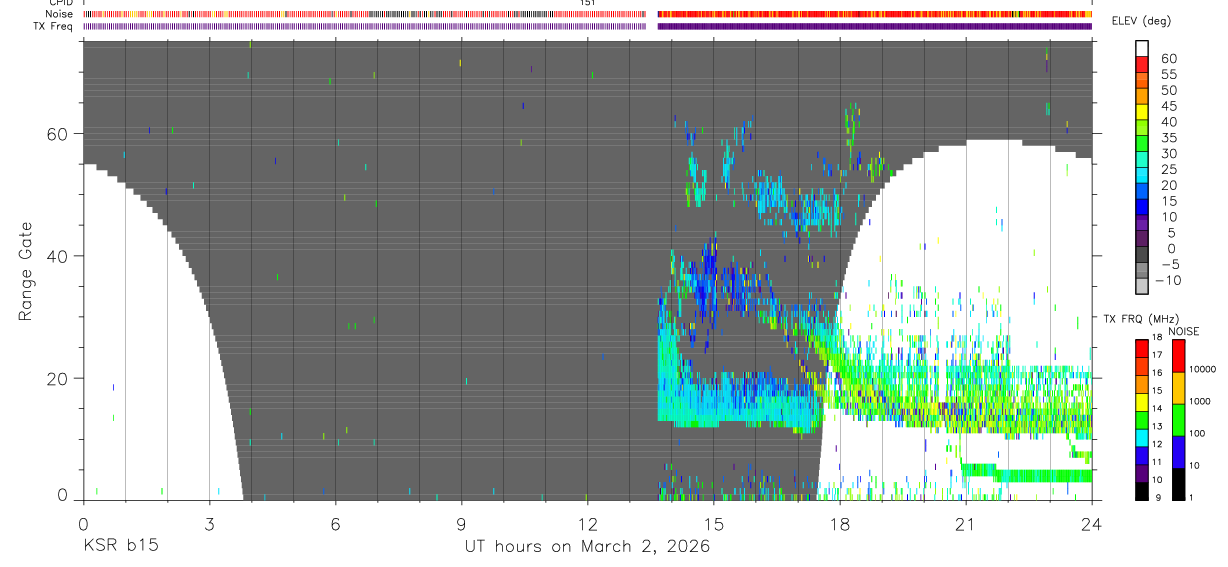1228x567 pixels.
Task: Click the "24" tick label on UT hours axis
Action: [1092, 523]
